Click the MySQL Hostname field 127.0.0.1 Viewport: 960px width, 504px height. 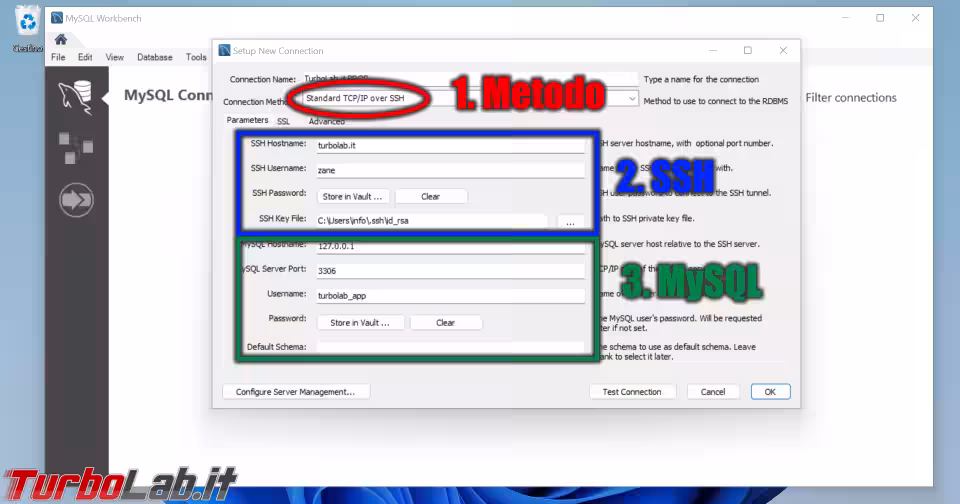(x=450, y=246)
